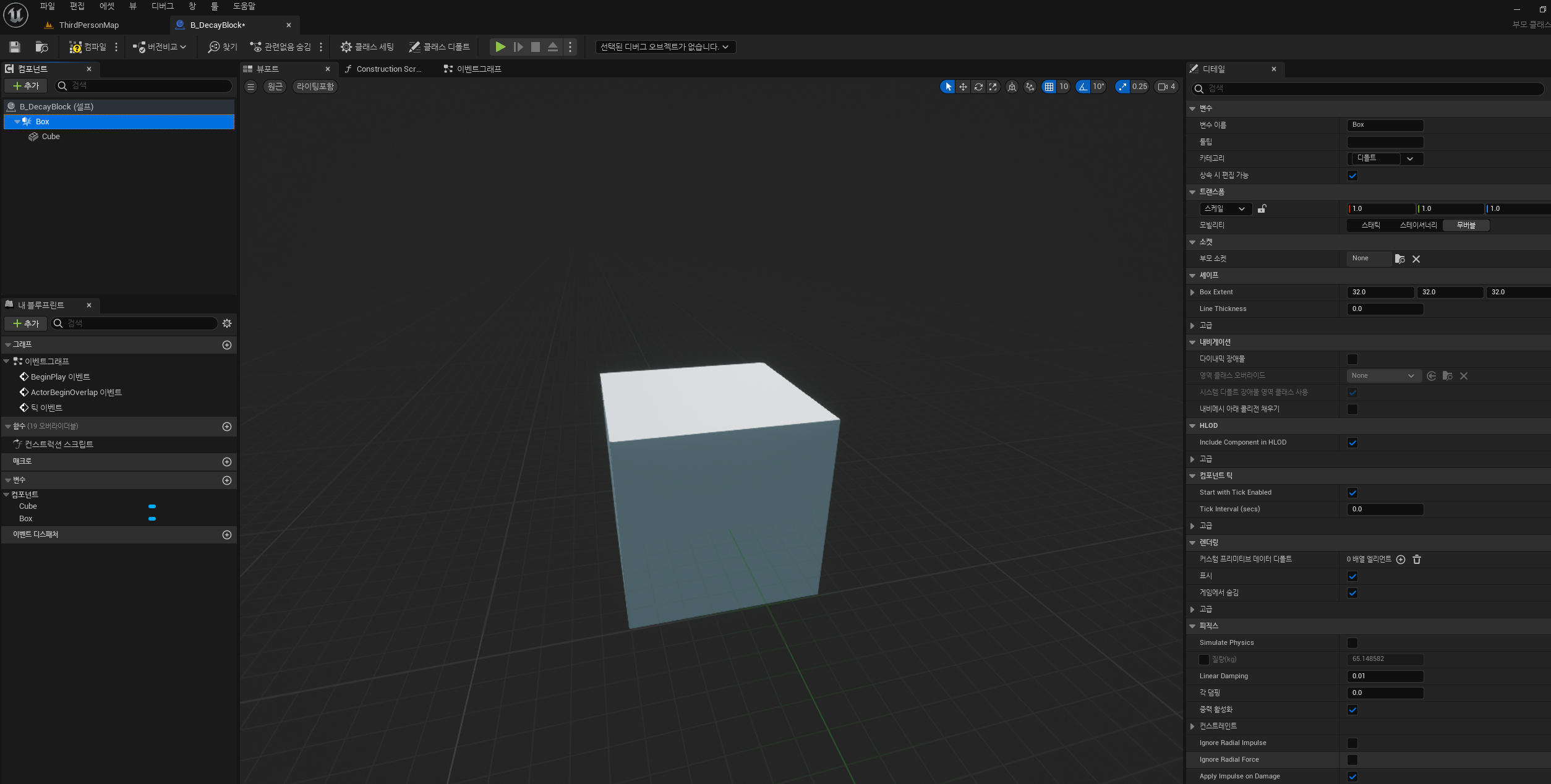Screen dimensions: 1551x784
Task: Open the 편집 menu
Action: pyautogui.click(x=77, y=6)
